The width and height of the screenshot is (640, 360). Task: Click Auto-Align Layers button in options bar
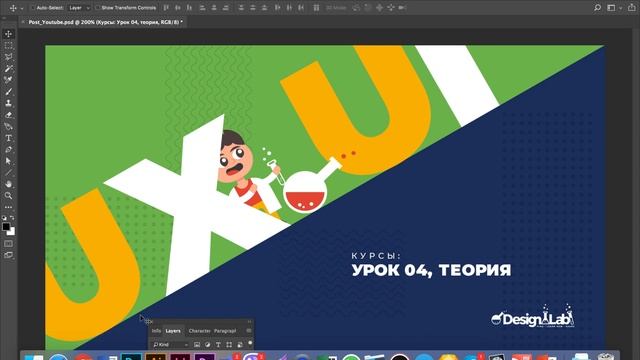click(316, 8)
